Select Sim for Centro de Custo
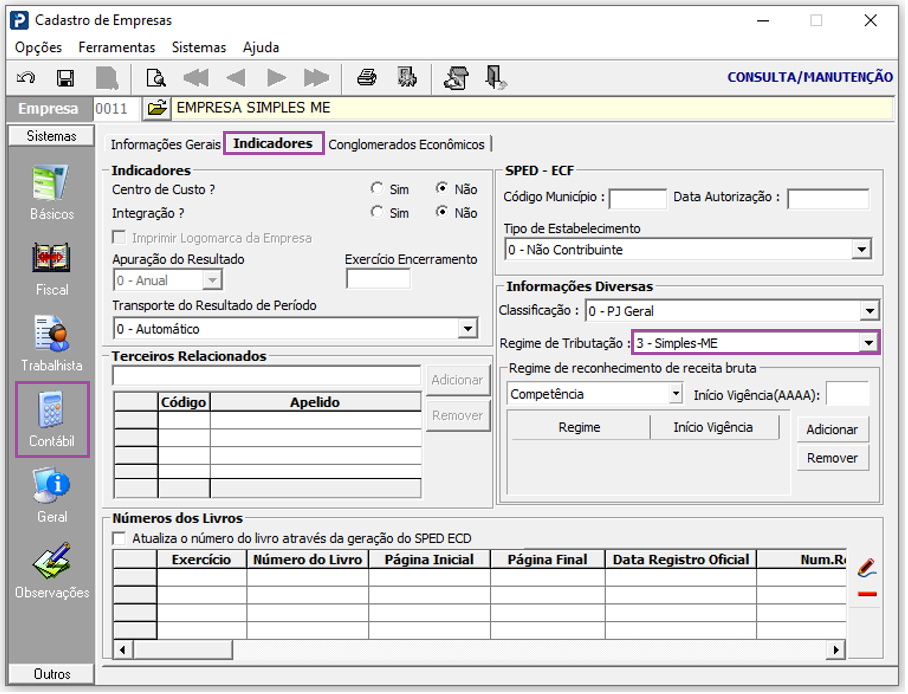The width and height of the screenshot is (908, 694). [x=377, y=189]
